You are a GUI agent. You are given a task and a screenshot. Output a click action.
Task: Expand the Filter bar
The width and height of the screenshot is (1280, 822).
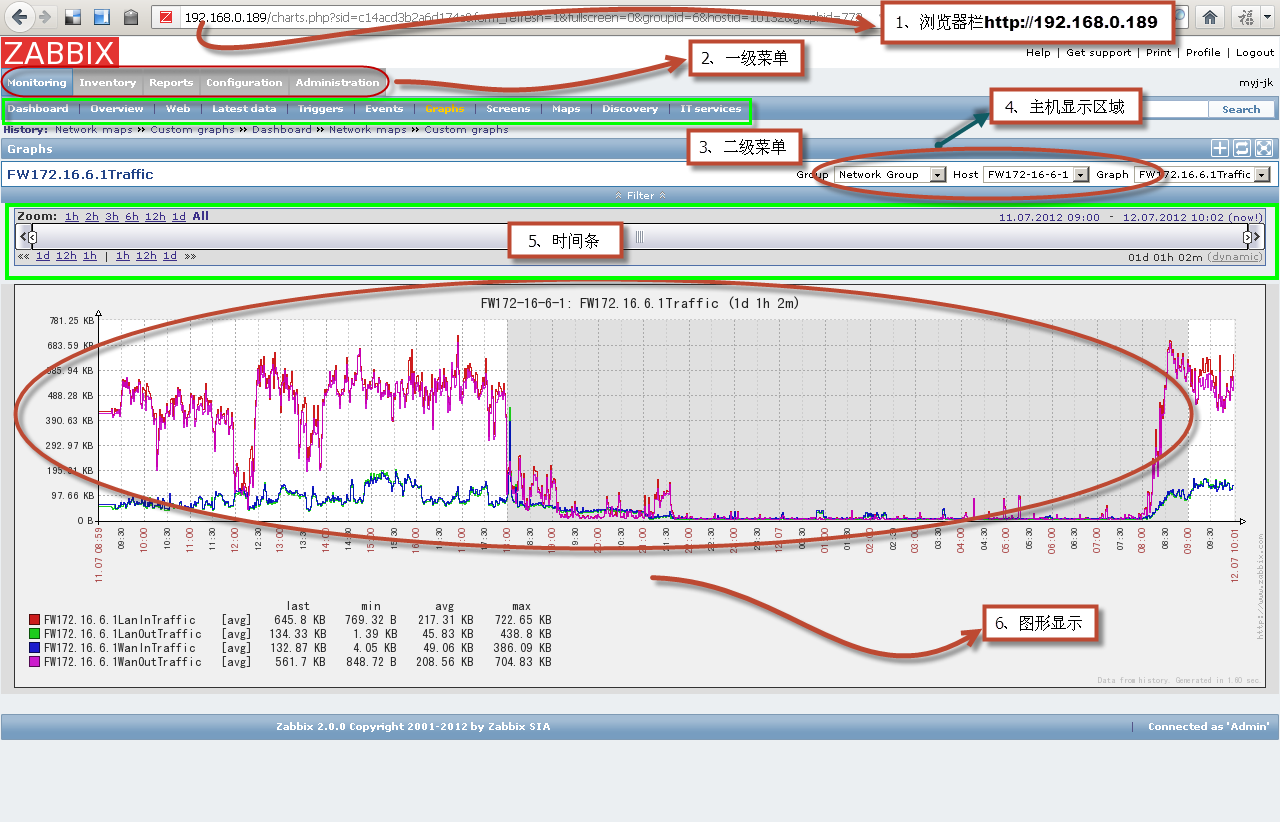pyautogui.click(x=640, y=196)
